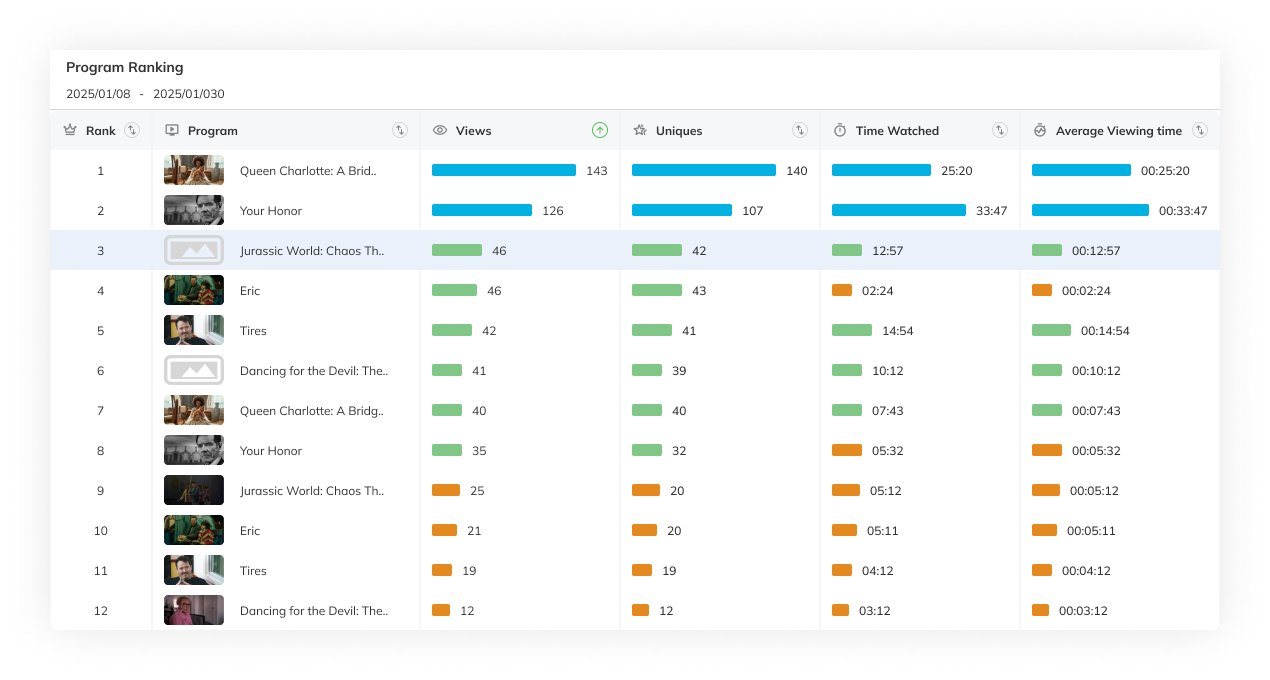
Task: Toggle sorting on the Uniques column
Action: [799, 130]
